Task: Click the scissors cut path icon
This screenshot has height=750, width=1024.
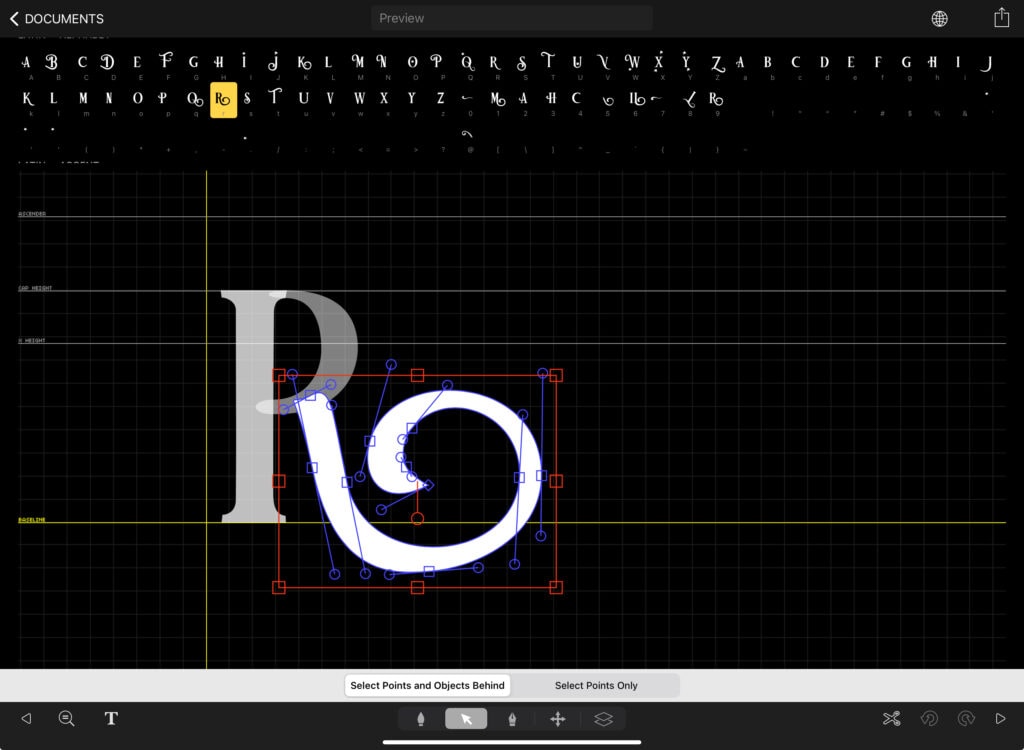Action: 891,718
